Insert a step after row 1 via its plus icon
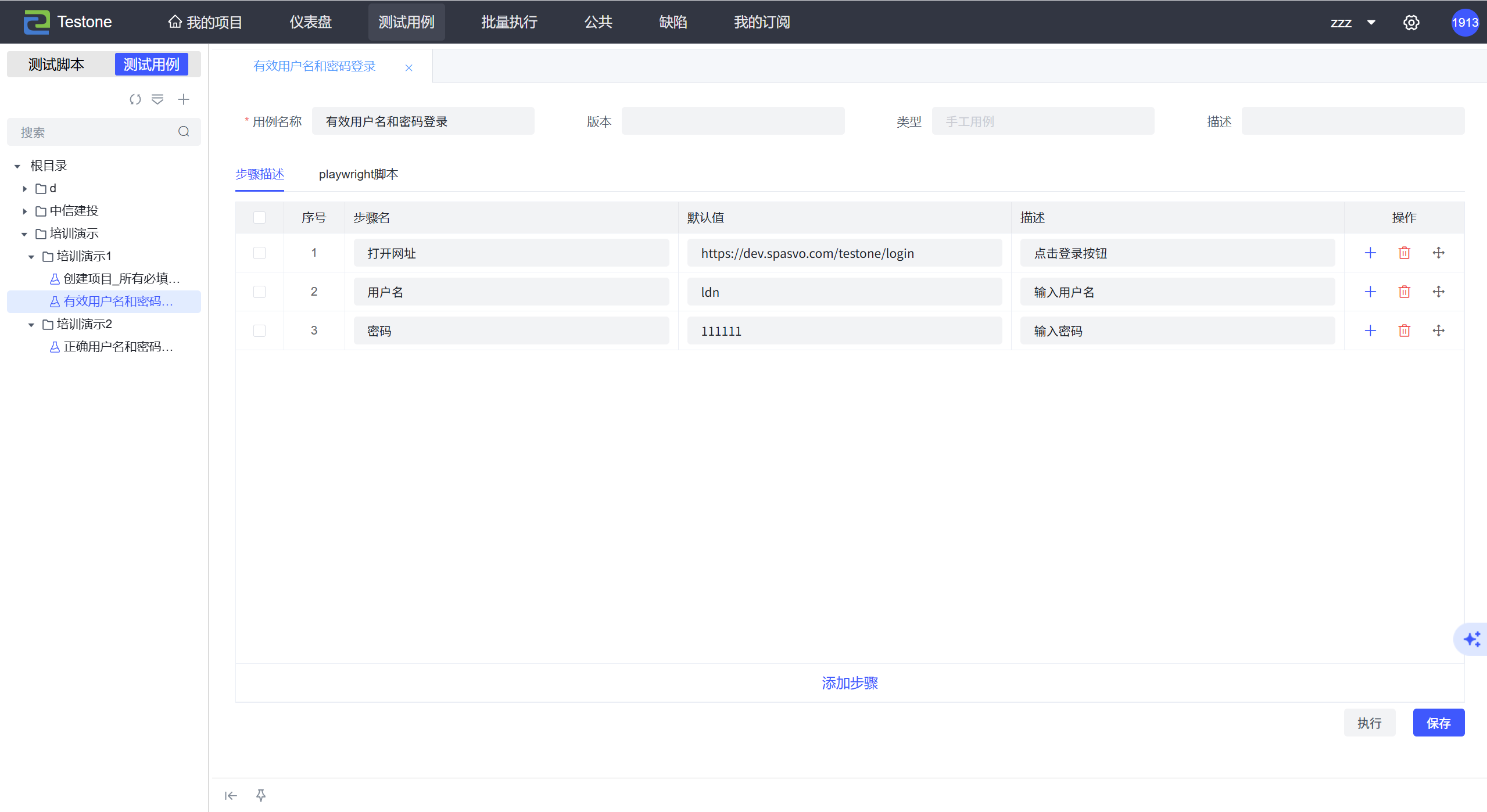This screenshot has width=1487, height=812. [1370, 253]
